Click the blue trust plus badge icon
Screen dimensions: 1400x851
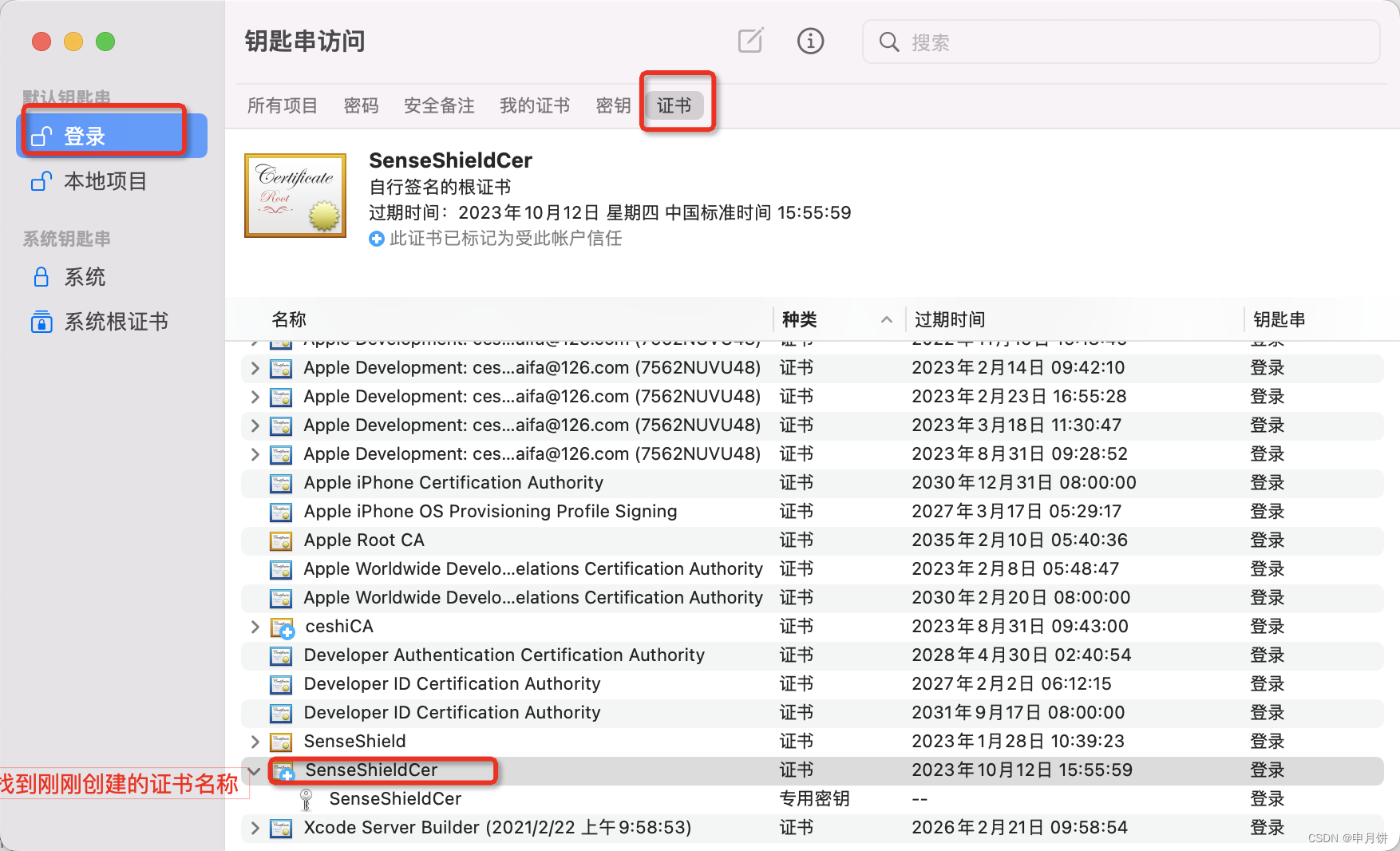(377, 239)
